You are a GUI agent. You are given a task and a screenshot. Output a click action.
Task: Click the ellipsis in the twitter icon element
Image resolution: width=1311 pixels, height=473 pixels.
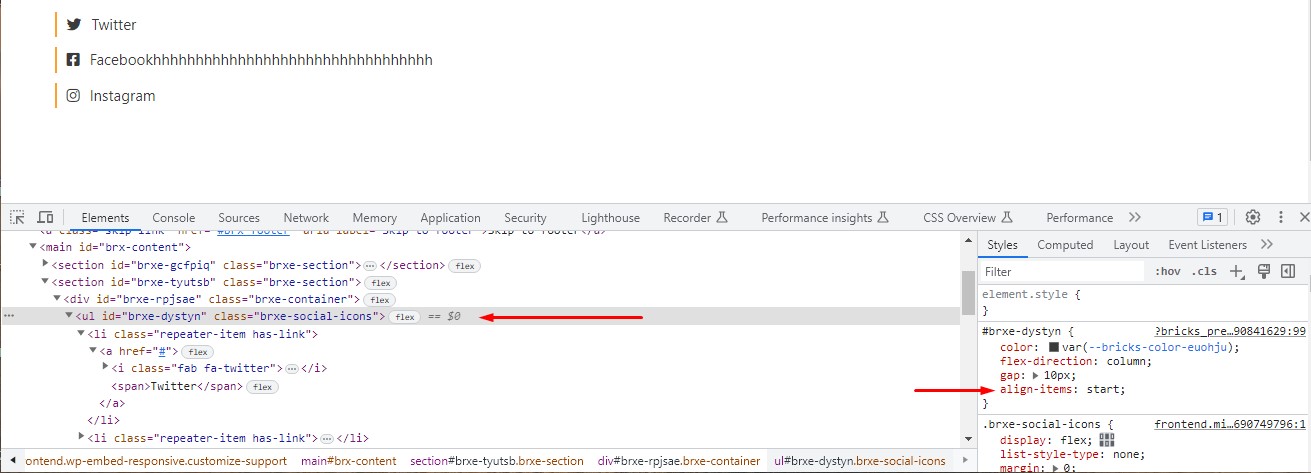pos(292,368)
